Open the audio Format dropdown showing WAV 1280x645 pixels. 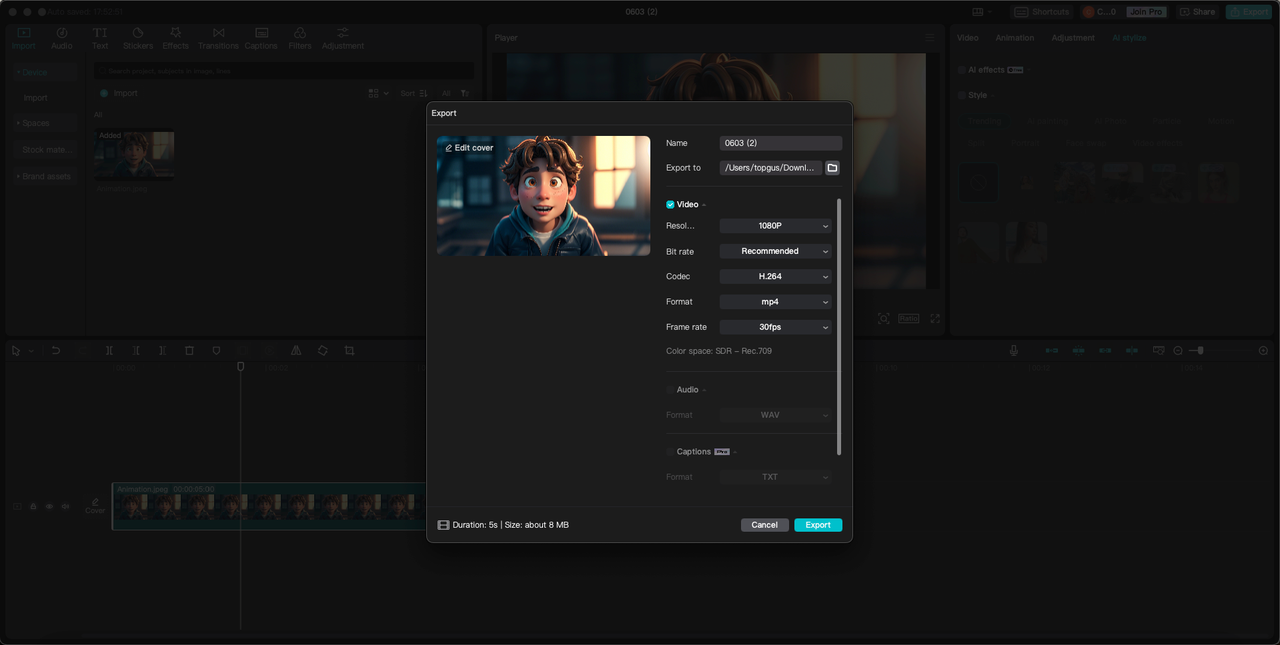point(775,415)
